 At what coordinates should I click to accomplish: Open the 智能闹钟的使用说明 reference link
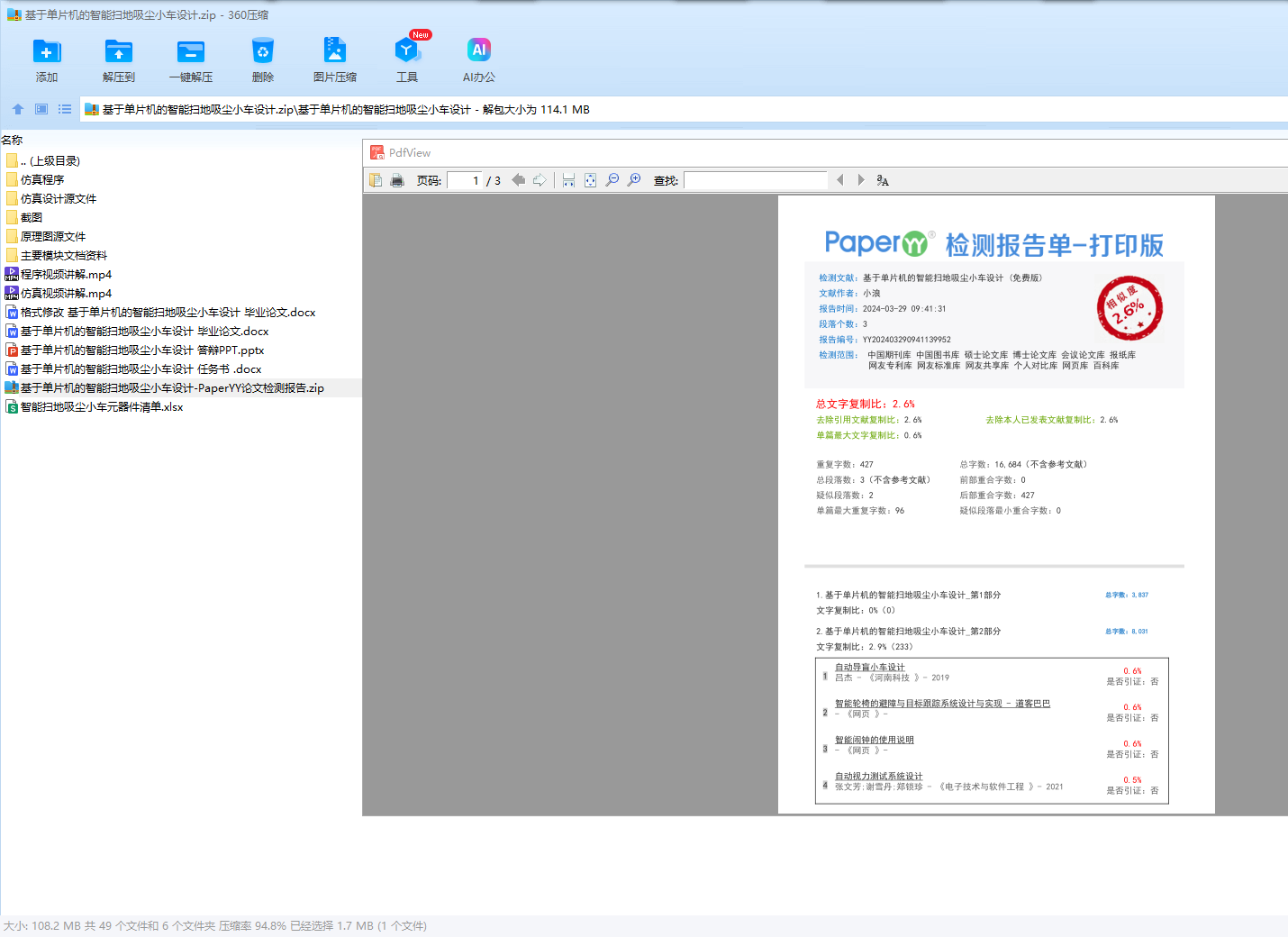point(875,740)
